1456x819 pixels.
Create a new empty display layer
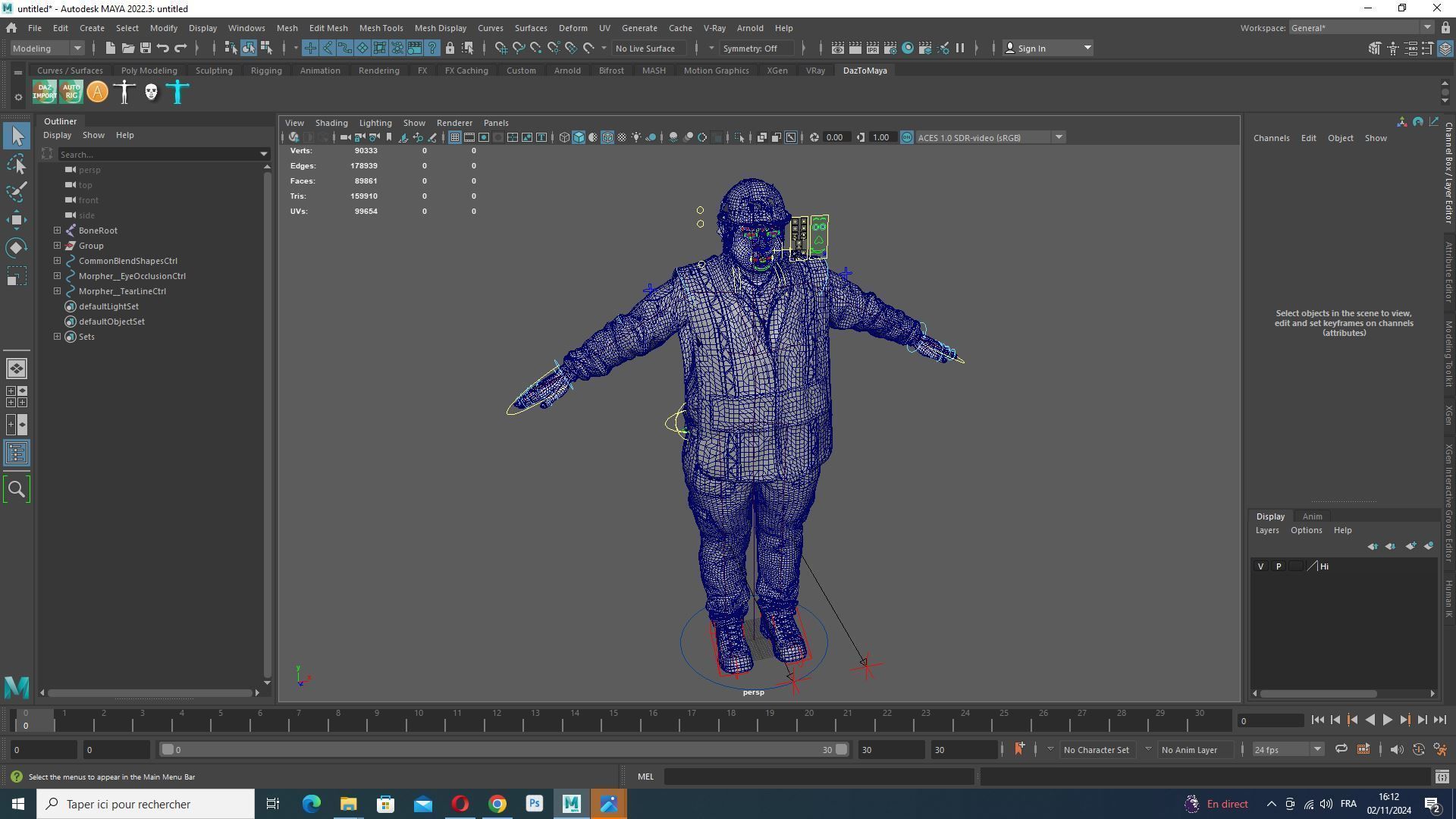(x=1410, y=547)
